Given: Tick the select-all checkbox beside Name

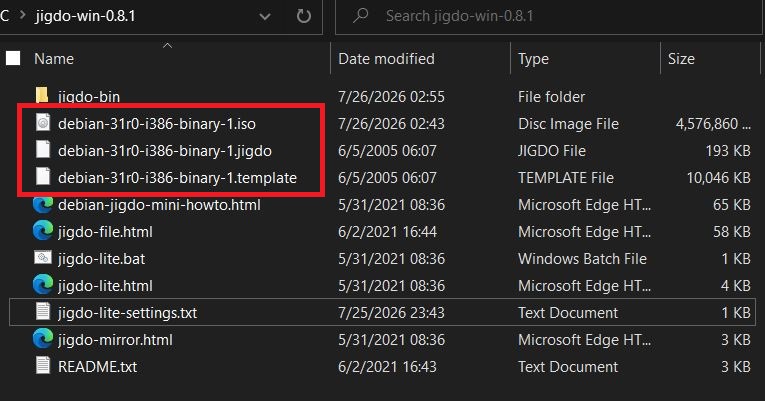Looking at the screenshot, I should (13, 59).
